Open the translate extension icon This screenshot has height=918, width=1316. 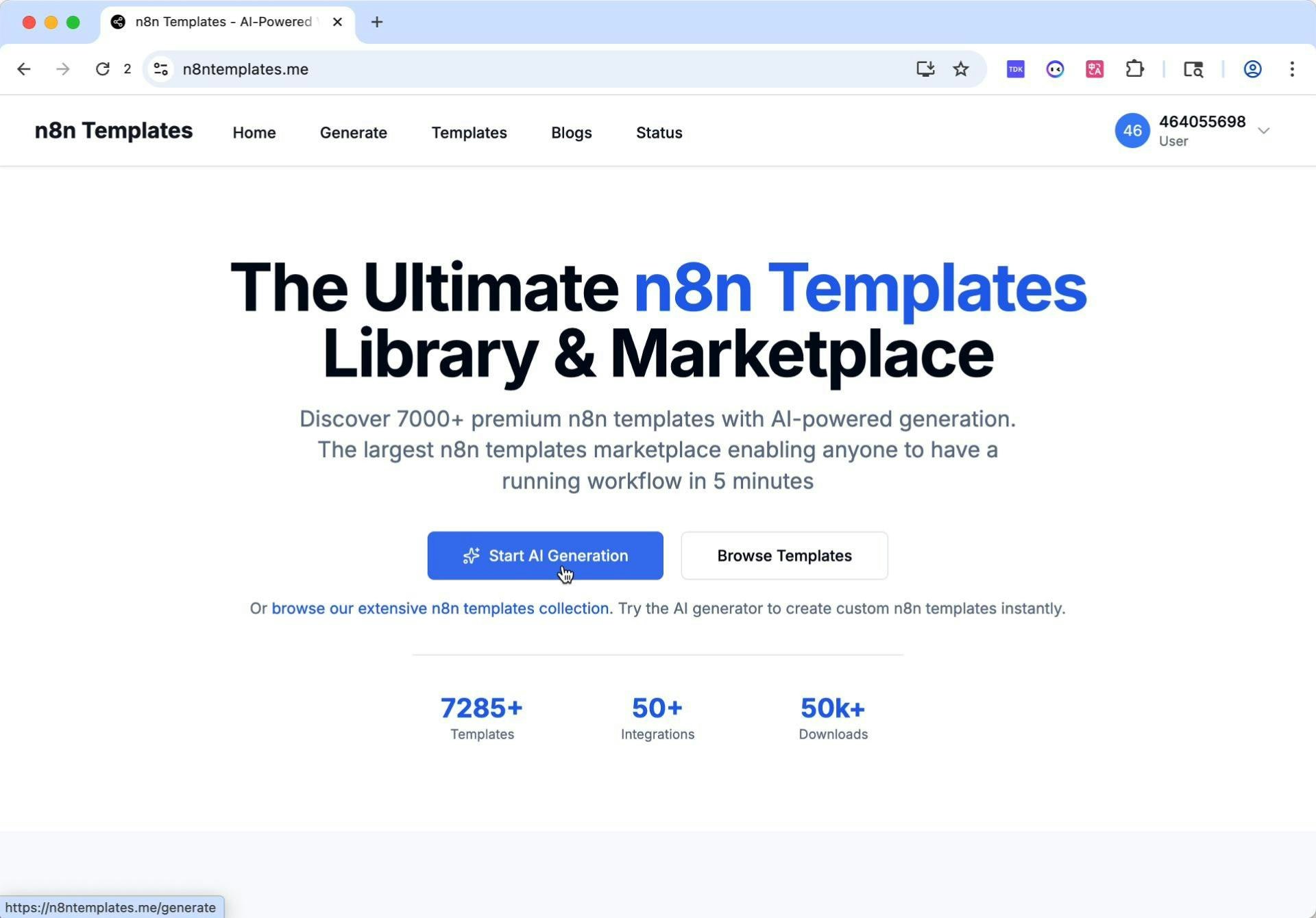click(x=1095, y=69)
